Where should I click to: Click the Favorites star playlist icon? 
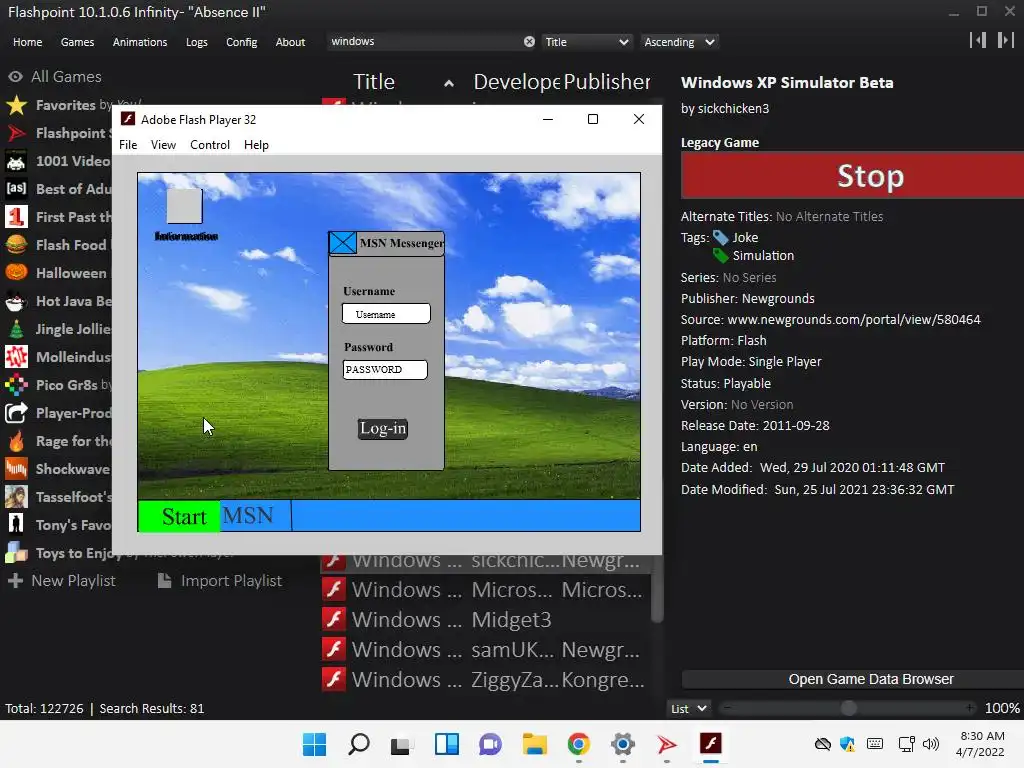tap(16, 105)
